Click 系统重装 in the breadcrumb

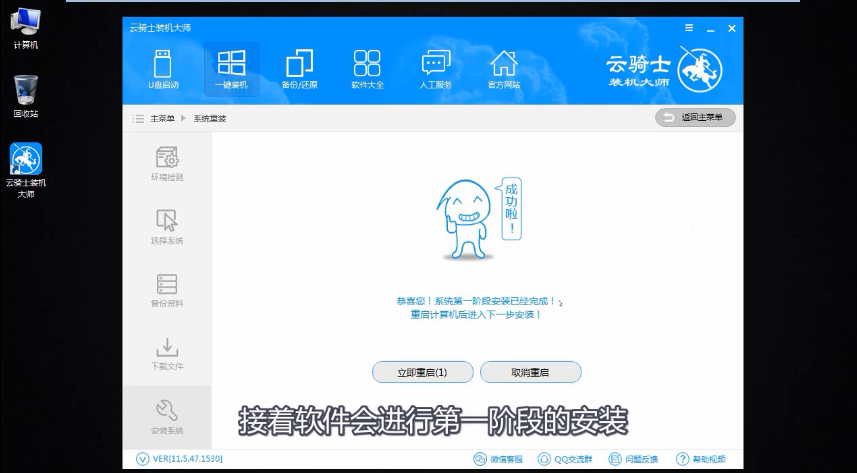pos(210,119)
